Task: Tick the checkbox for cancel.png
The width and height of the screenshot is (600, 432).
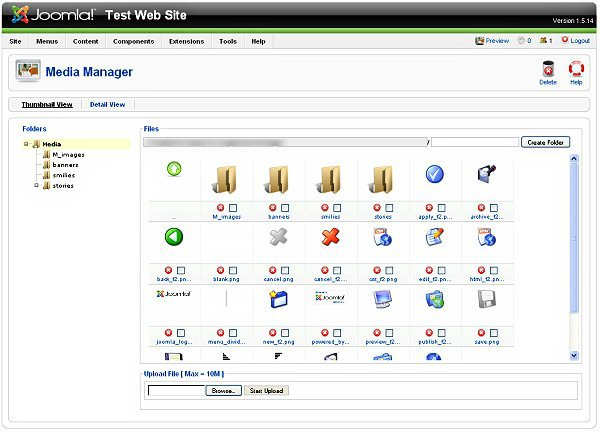Action: coord(285,271)
